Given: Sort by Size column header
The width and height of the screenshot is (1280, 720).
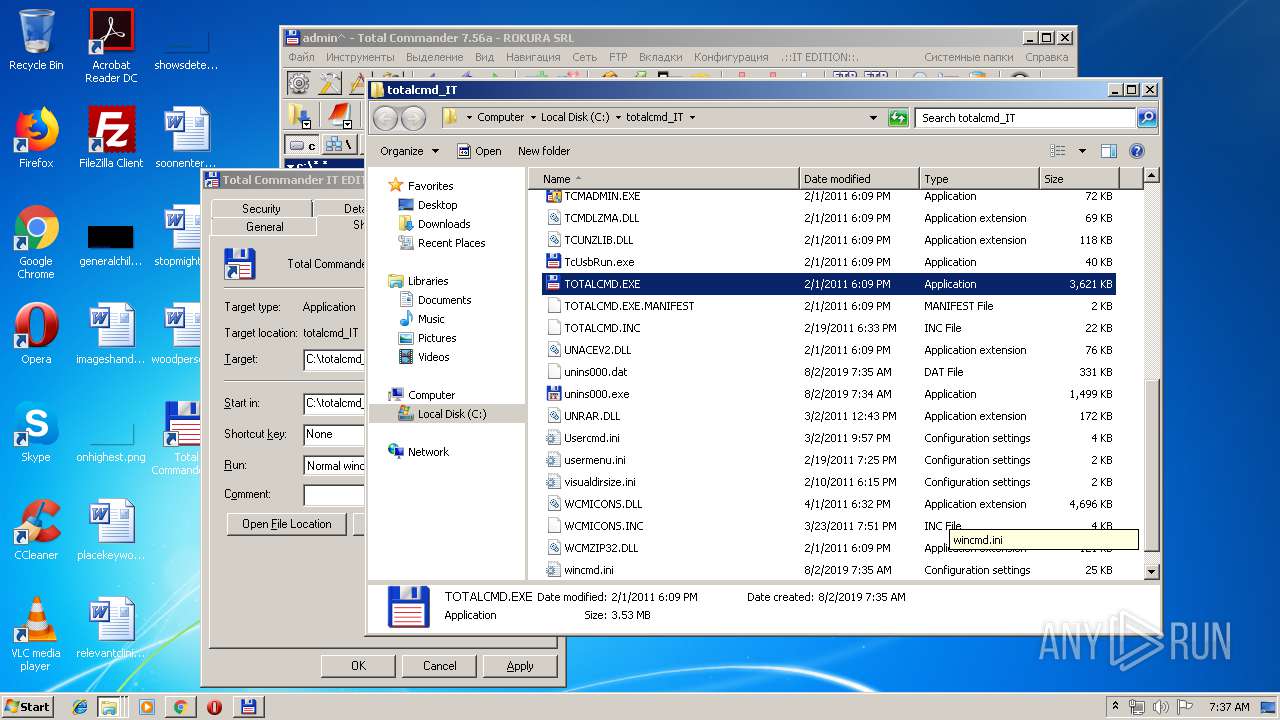Looking at the screenshot, I should click(x=1078, y=179).
